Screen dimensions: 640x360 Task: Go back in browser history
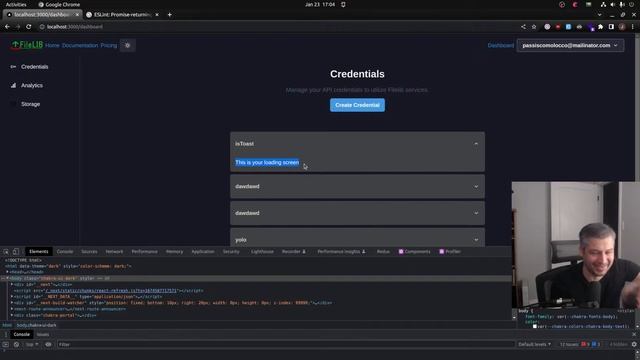(7, 27)
